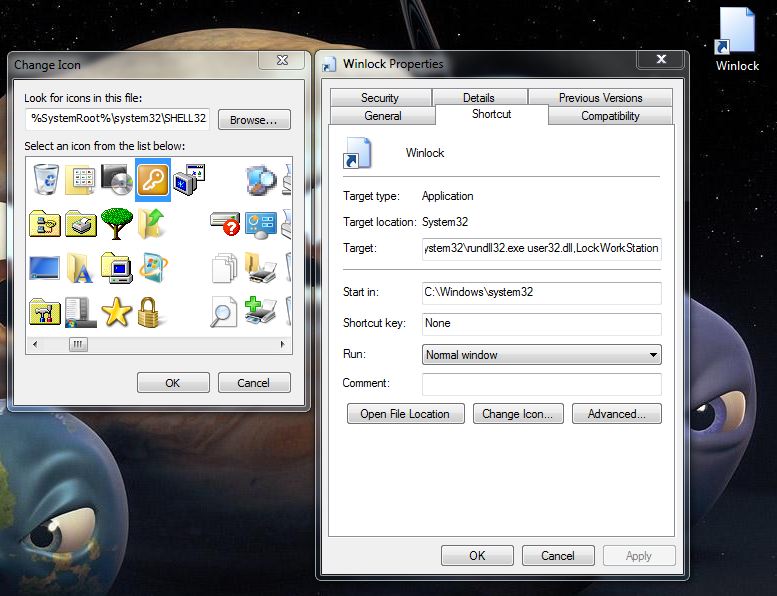Screen dimensions: 777x596
Task: Switch to the Details tab
Action: click(479, 98)
